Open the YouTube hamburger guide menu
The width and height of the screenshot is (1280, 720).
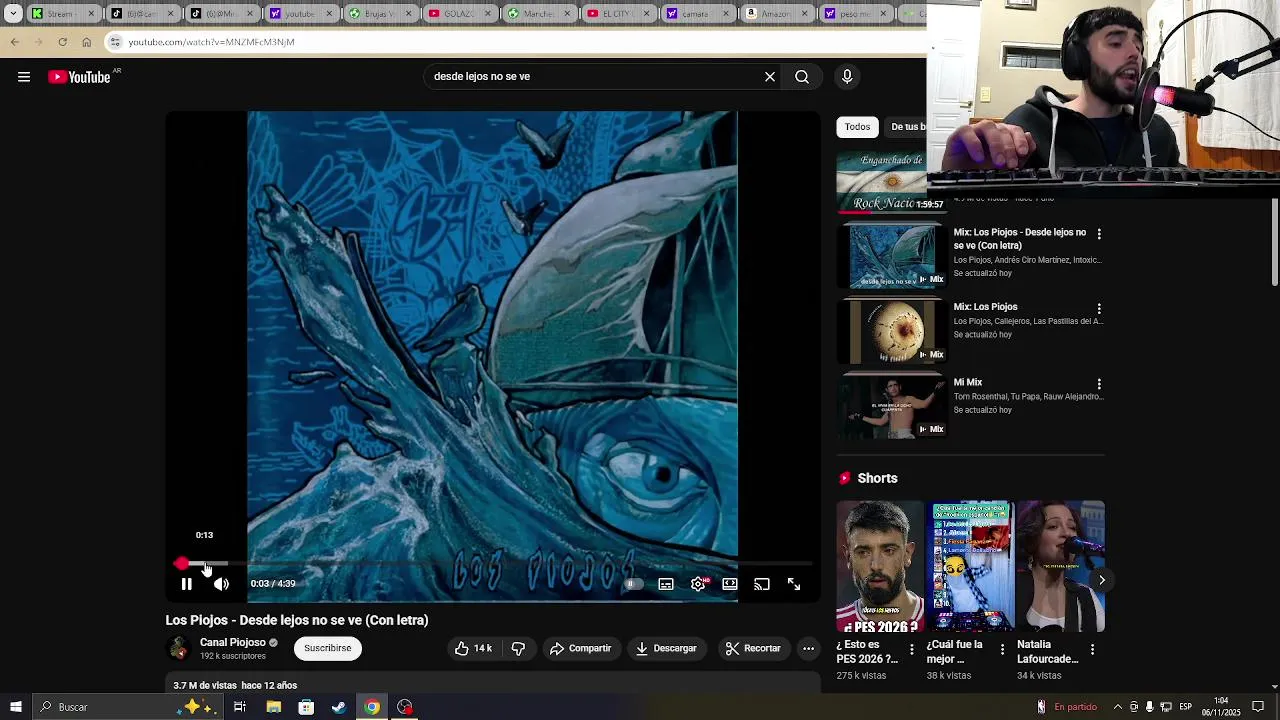click(24, 77)
